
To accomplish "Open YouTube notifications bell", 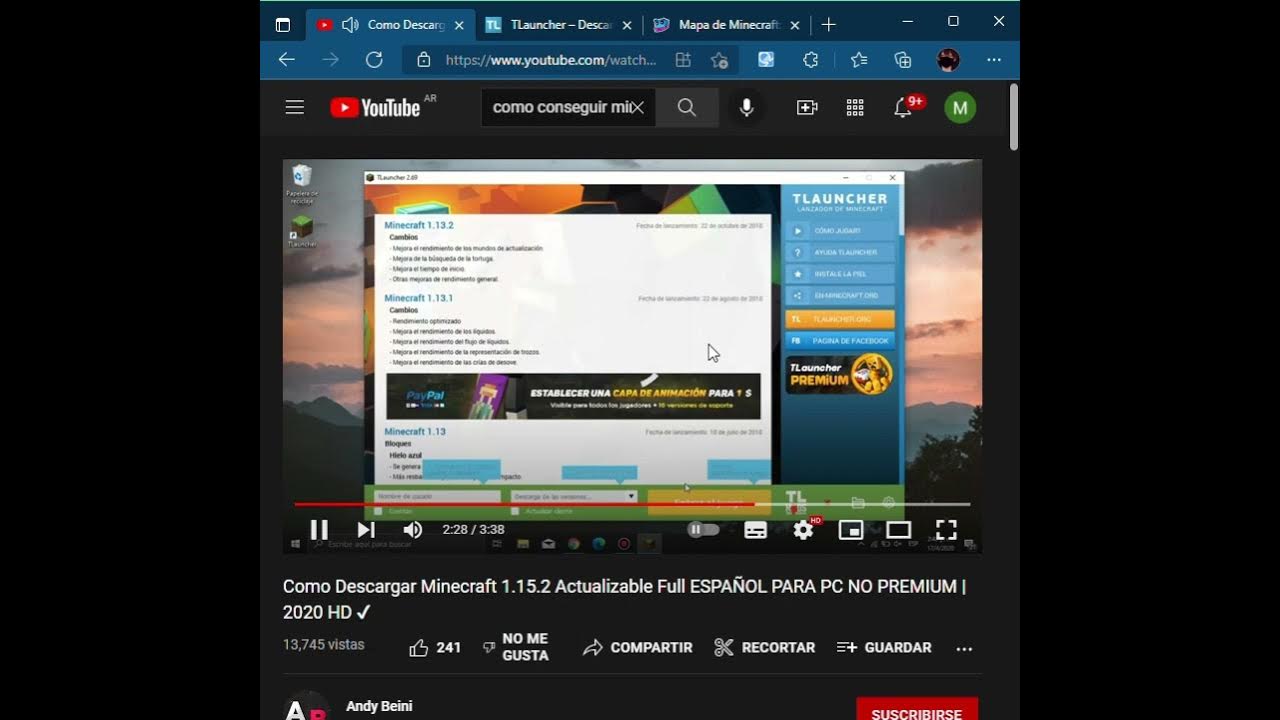I will 903,107.
